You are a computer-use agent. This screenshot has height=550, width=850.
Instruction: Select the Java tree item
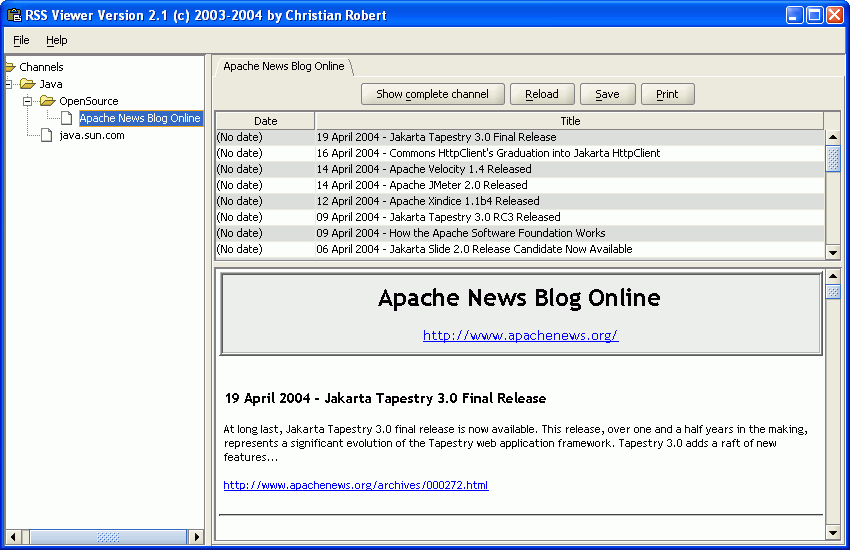[51, 84]
